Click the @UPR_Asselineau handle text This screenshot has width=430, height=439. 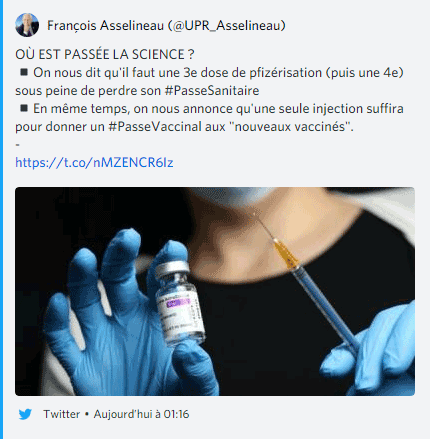tap(227, 26)
